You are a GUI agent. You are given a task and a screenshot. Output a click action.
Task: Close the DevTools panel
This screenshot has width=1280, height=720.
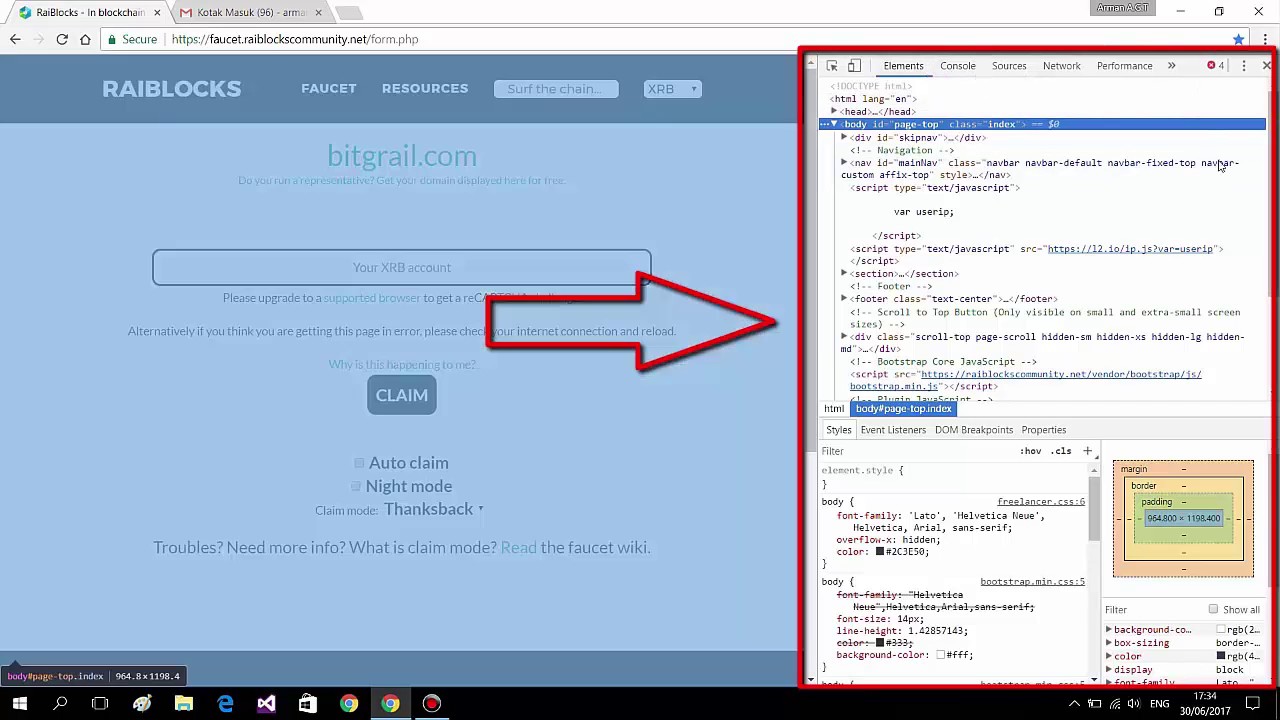pyautogui.click(x=1266, y=66)
